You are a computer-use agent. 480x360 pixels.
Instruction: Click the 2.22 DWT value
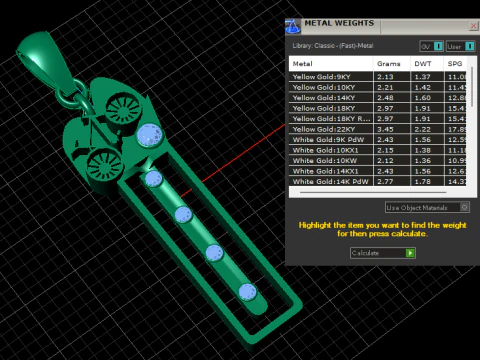click(423, 129)
